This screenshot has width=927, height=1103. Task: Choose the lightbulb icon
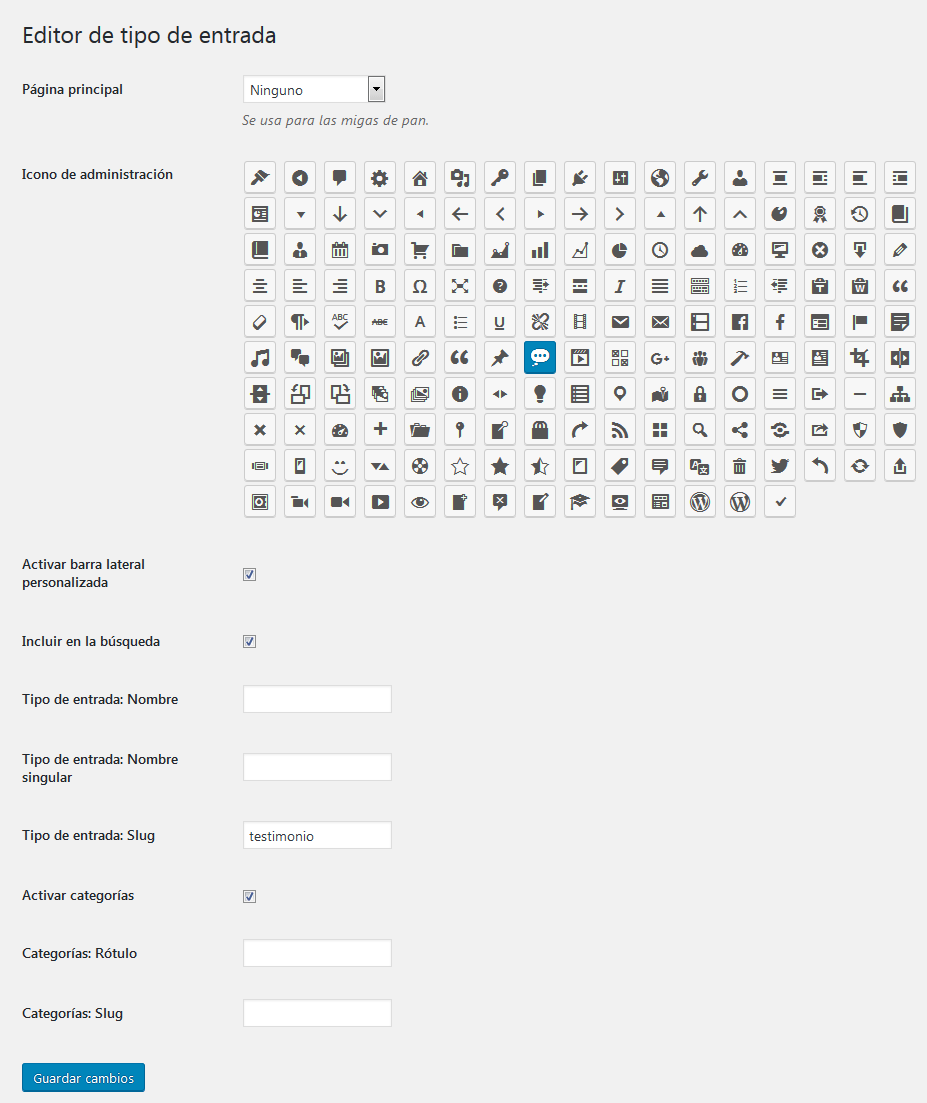coord(540,393)
